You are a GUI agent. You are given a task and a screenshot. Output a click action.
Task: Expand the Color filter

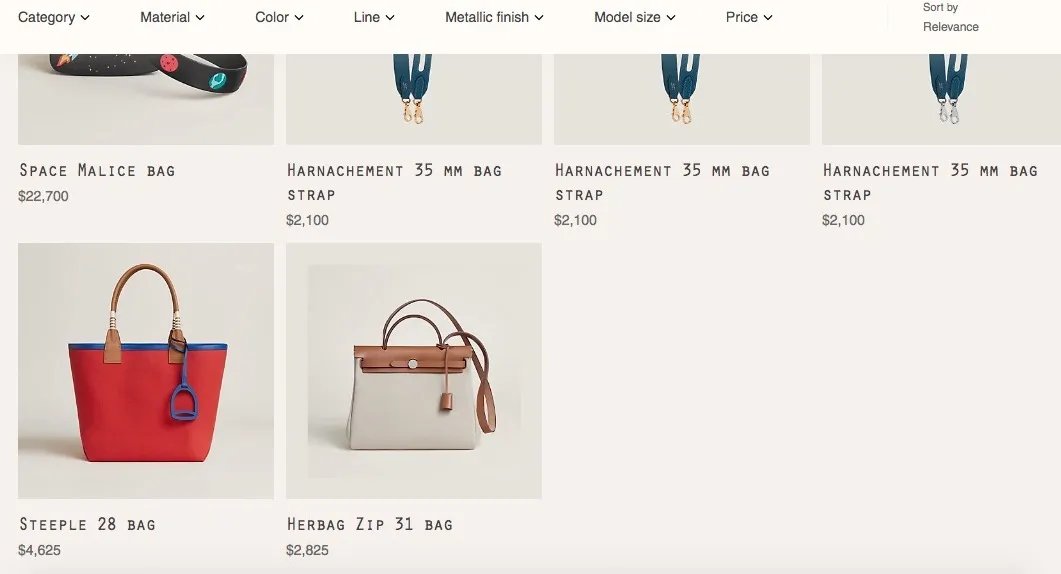279,18
